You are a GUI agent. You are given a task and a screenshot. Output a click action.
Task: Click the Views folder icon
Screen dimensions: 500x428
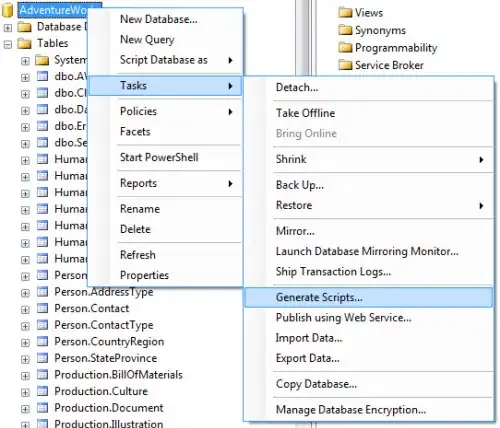345,13
